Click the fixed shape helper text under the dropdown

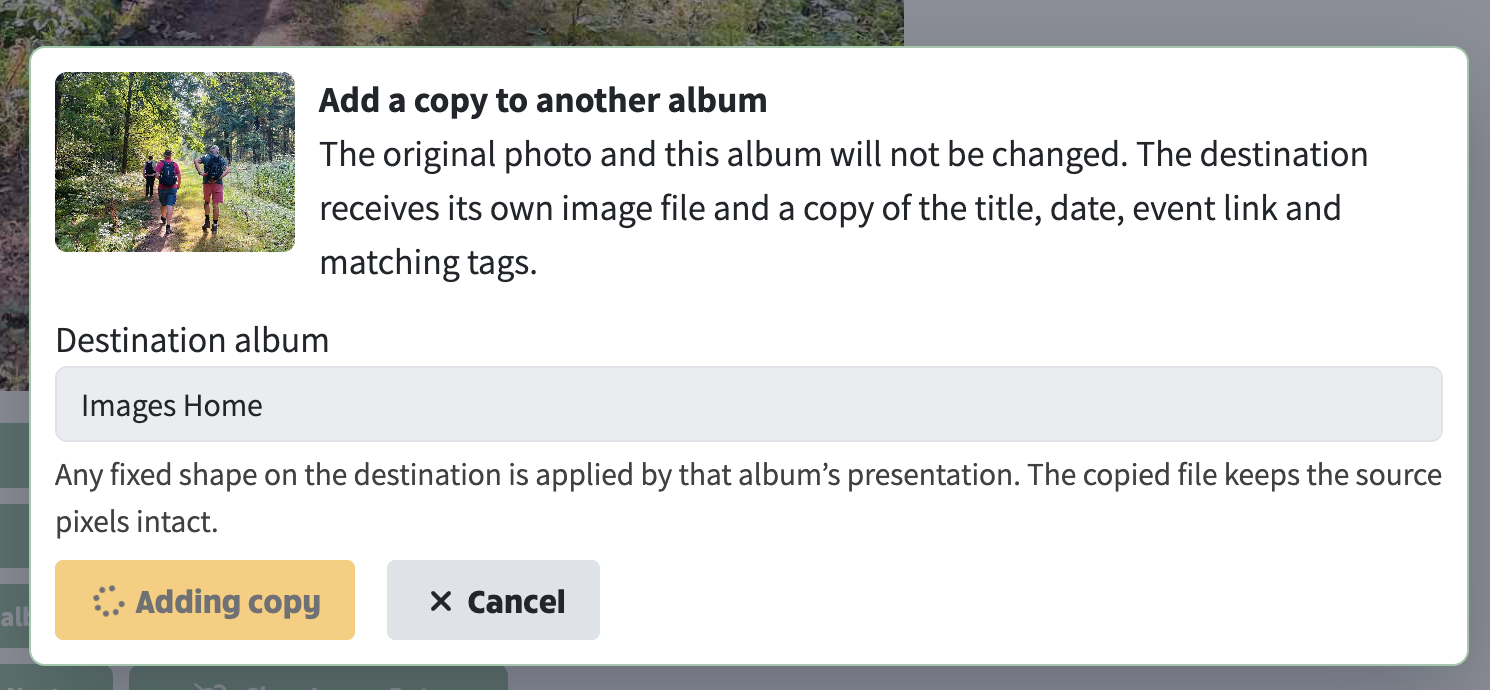749,497
